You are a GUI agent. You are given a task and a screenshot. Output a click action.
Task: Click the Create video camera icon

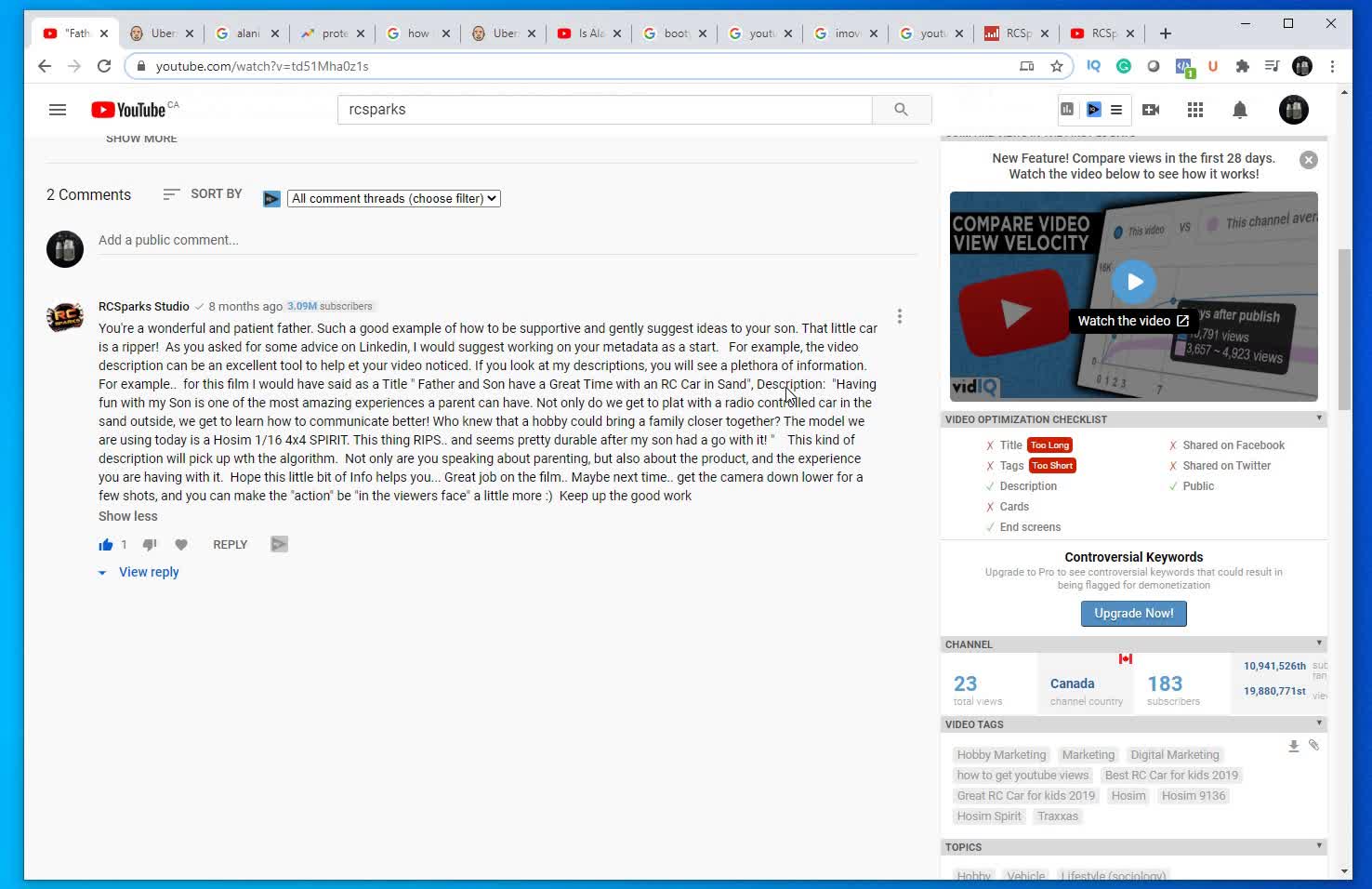(x=1151, y=110)
